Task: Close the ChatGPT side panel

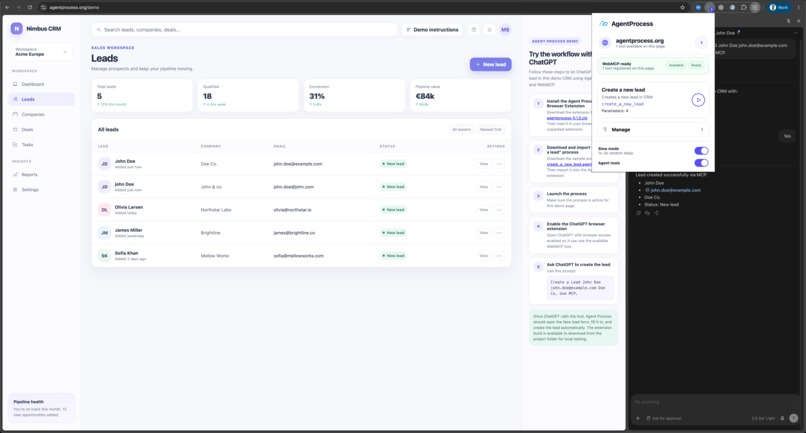Action: point(798,21)
